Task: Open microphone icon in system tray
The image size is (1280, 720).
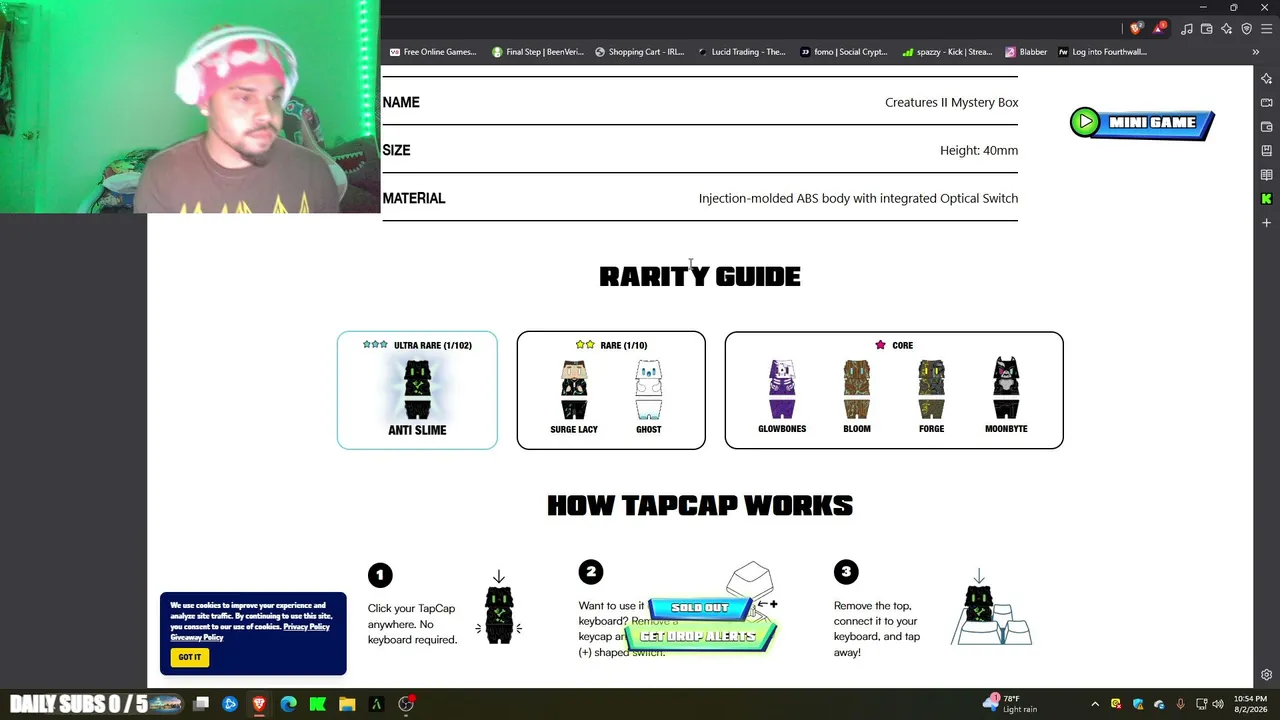Action: (1180, 704)
